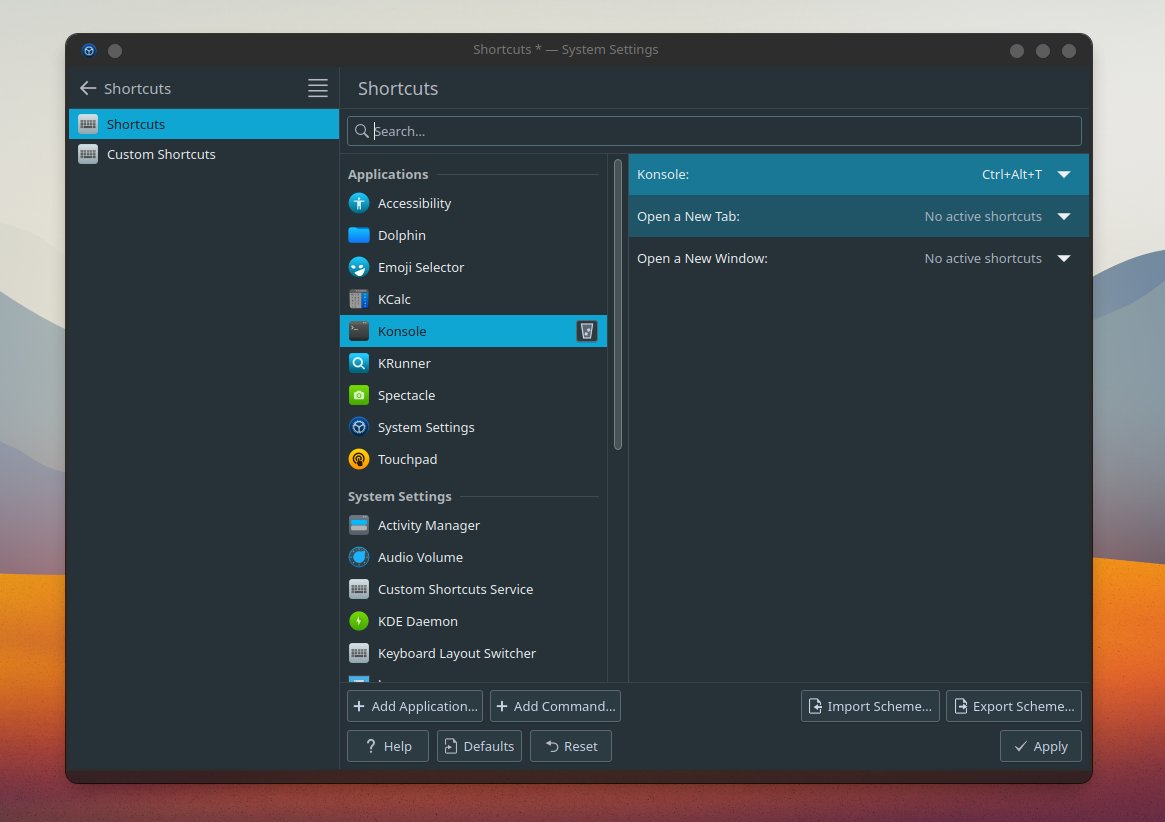Screen dimensions: 1165x822
Task: Click the search magnifier icon
Action: pyautogui.click(x=362, y=131)
